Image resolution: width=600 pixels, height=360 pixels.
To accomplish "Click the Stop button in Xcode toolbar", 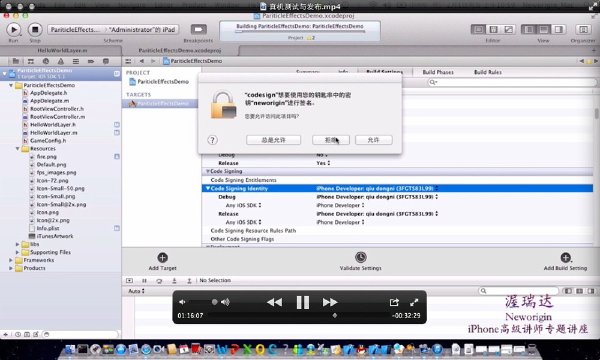I will click(35, 29).
